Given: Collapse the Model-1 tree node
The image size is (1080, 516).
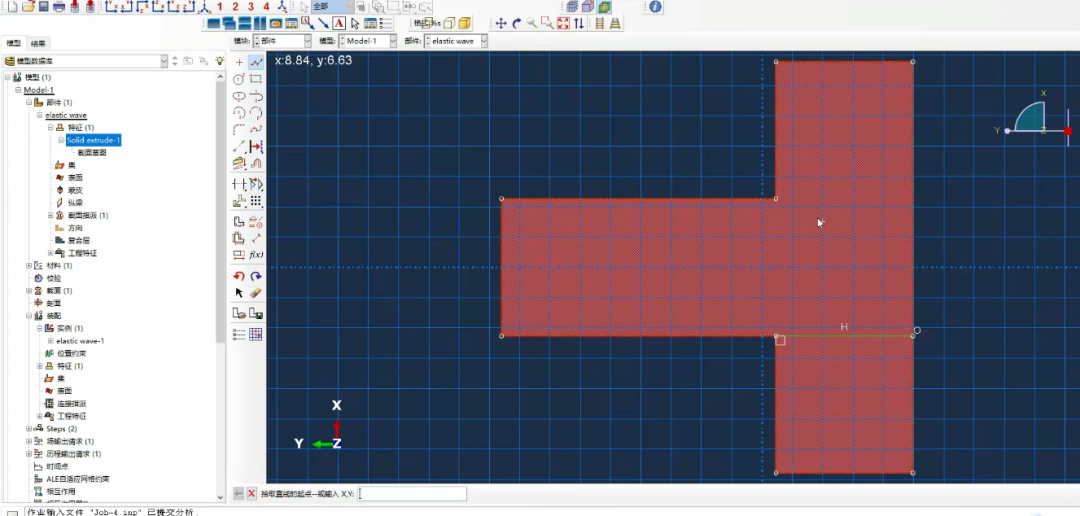Looking at the screenshot, I should [19, 90].
